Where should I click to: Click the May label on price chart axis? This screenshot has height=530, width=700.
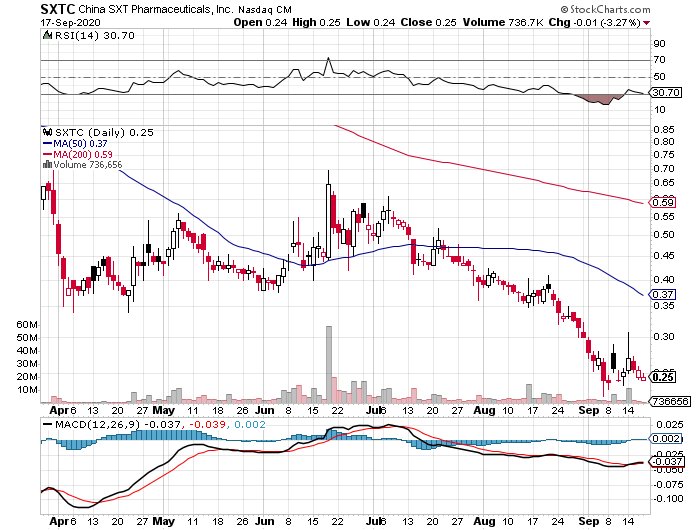click(x=163, y=410)
